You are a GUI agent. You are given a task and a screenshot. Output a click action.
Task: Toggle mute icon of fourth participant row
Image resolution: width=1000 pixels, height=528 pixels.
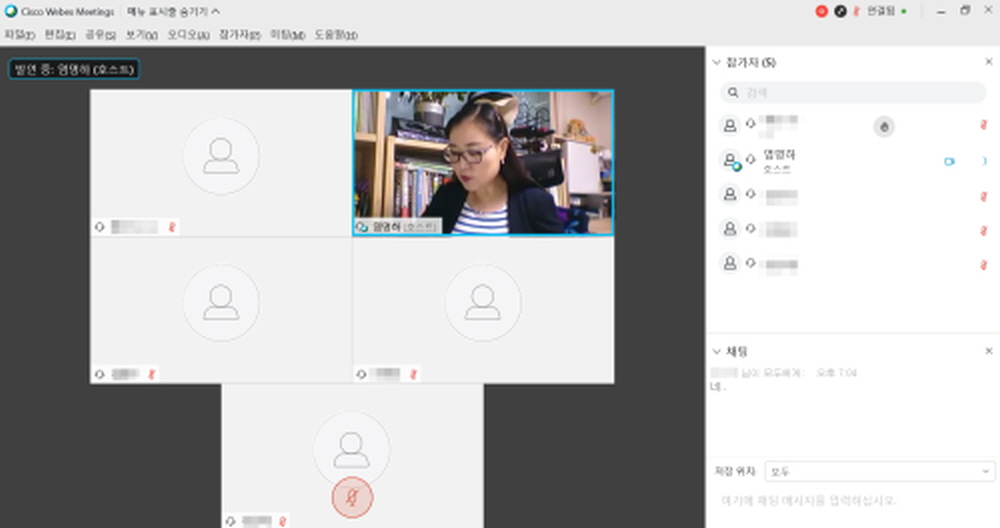click(983, 230)
